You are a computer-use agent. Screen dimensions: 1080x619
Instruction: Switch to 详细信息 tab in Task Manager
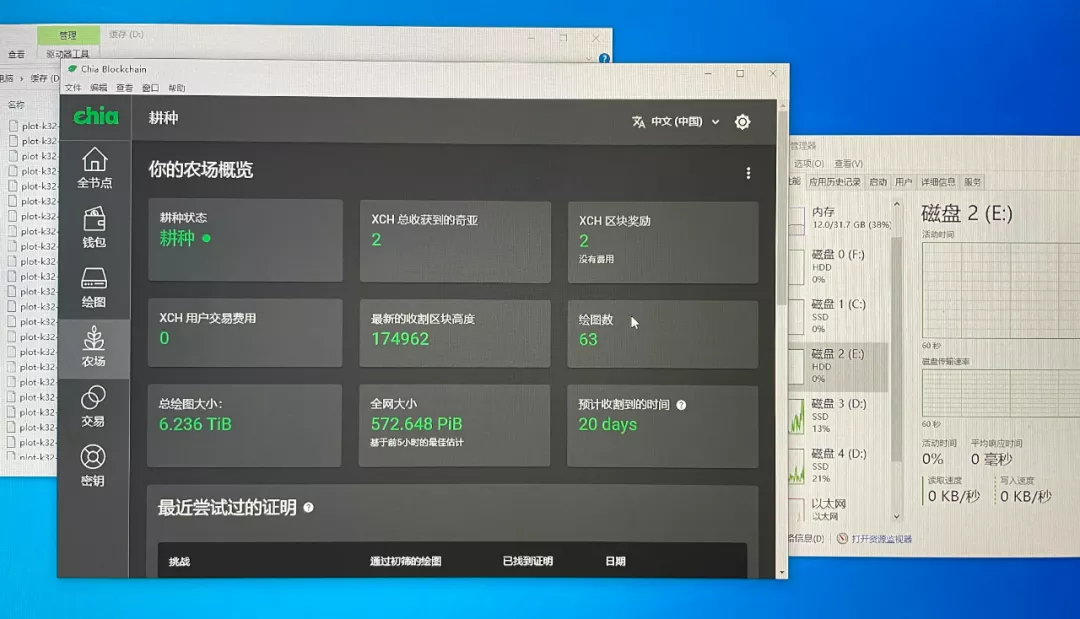point(939,182)
